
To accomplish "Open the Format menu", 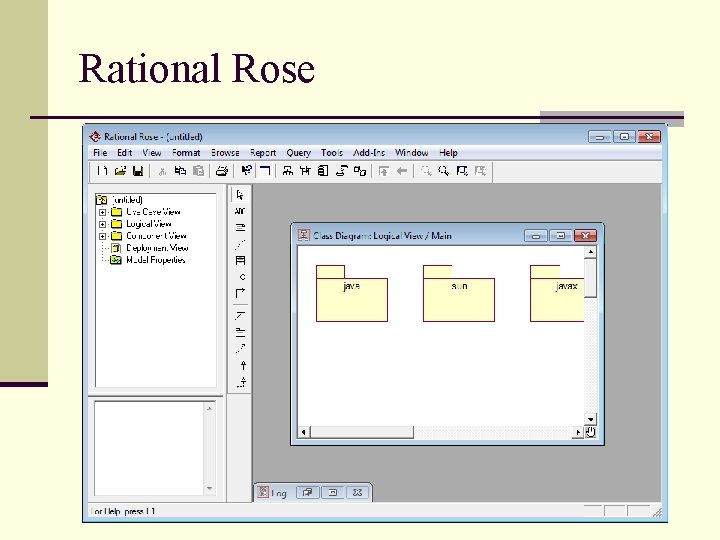I will [x=186, y=152].
